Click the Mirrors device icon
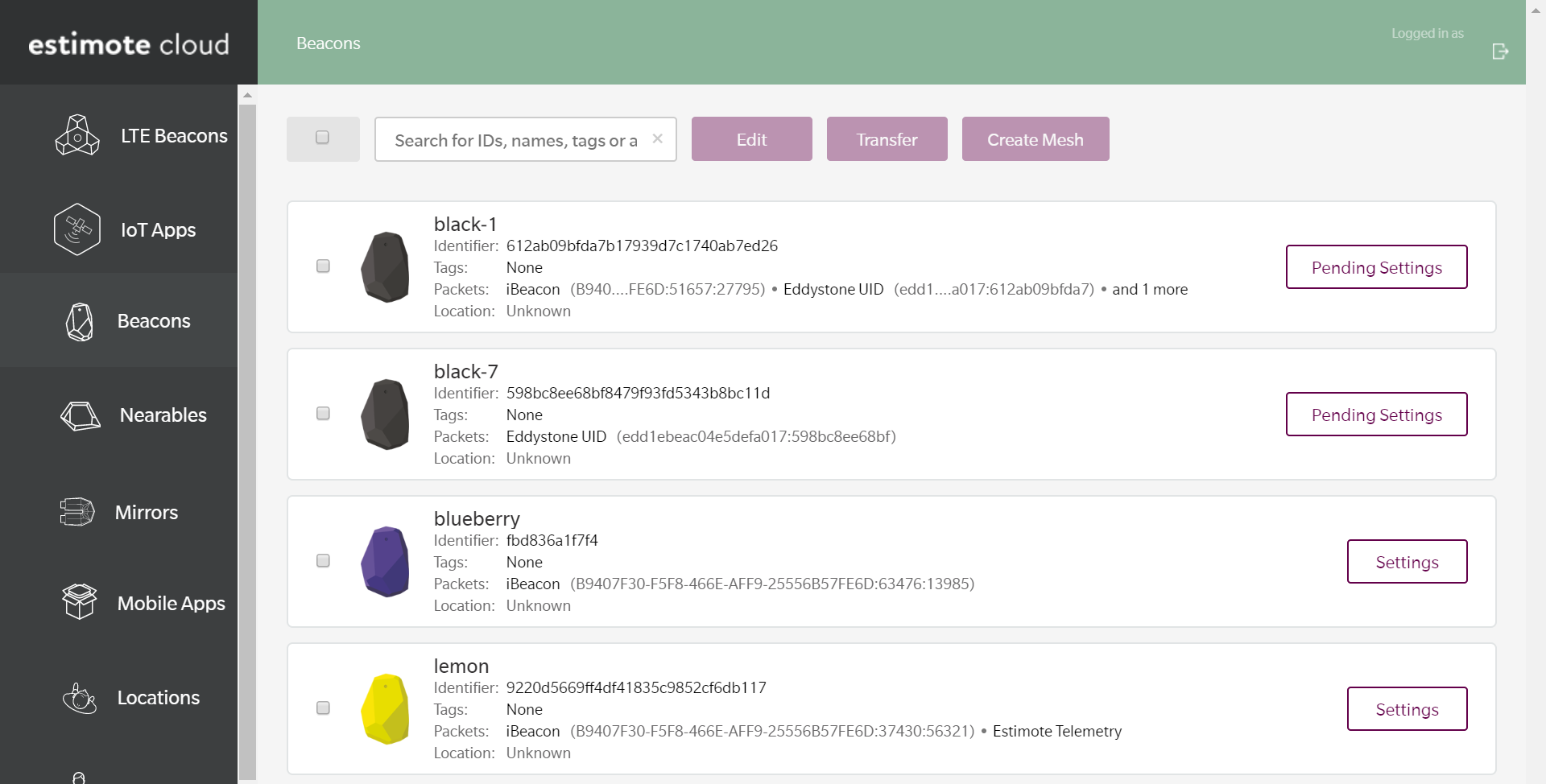This screenshot has width=1546, height=784. click(77, 512)
